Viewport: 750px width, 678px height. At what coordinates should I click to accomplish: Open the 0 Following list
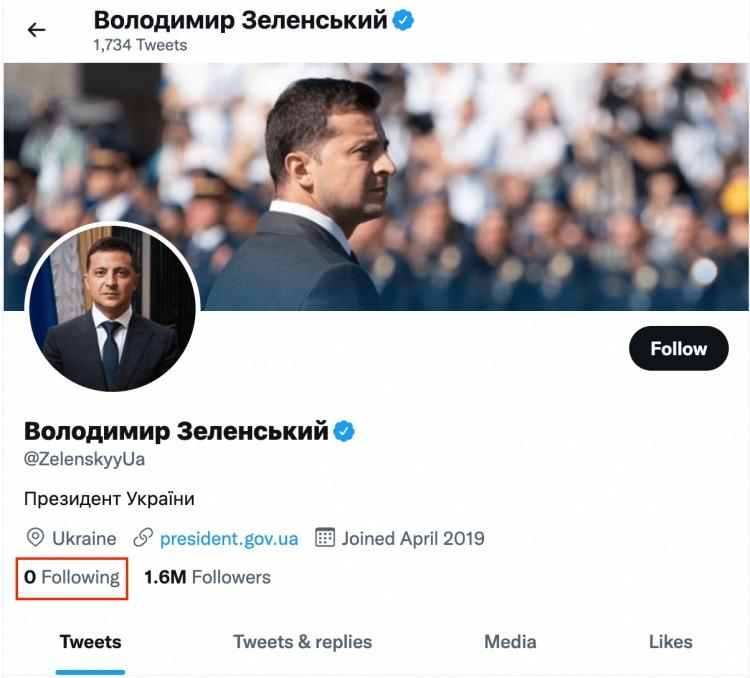coord(72,577)
